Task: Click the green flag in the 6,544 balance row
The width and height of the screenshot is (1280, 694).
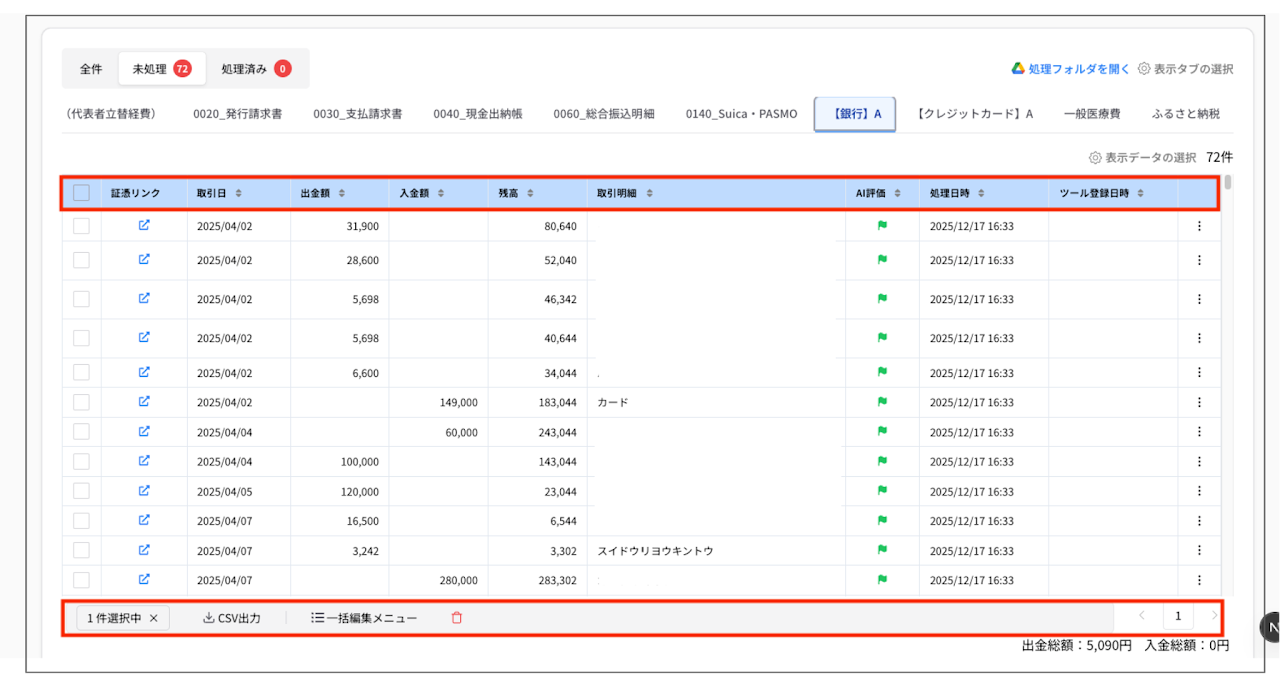Action: pos(882,520)
